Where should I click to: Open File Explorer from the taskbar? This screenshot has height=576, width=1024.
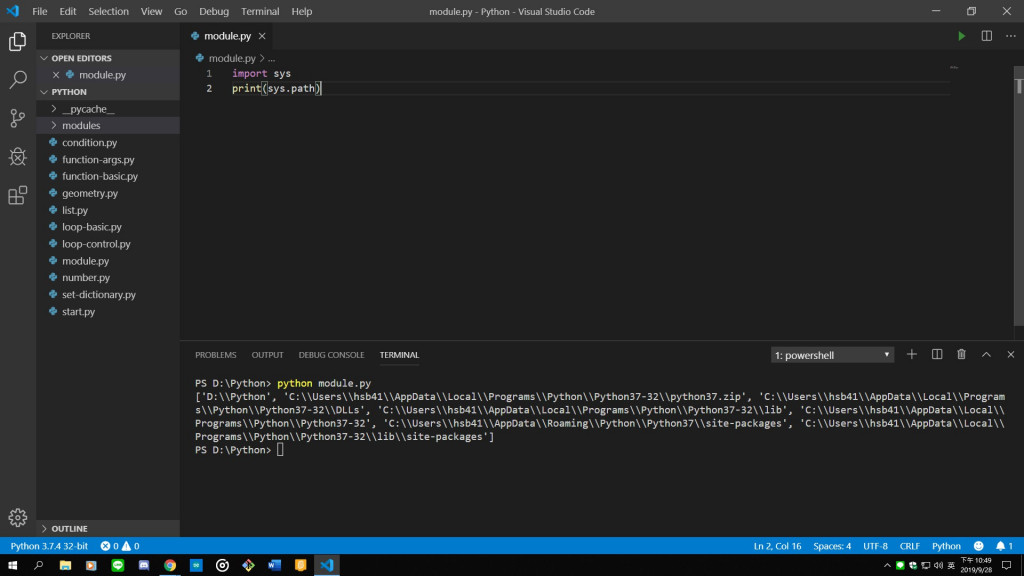pyautogui.click(x=65, y=566)
